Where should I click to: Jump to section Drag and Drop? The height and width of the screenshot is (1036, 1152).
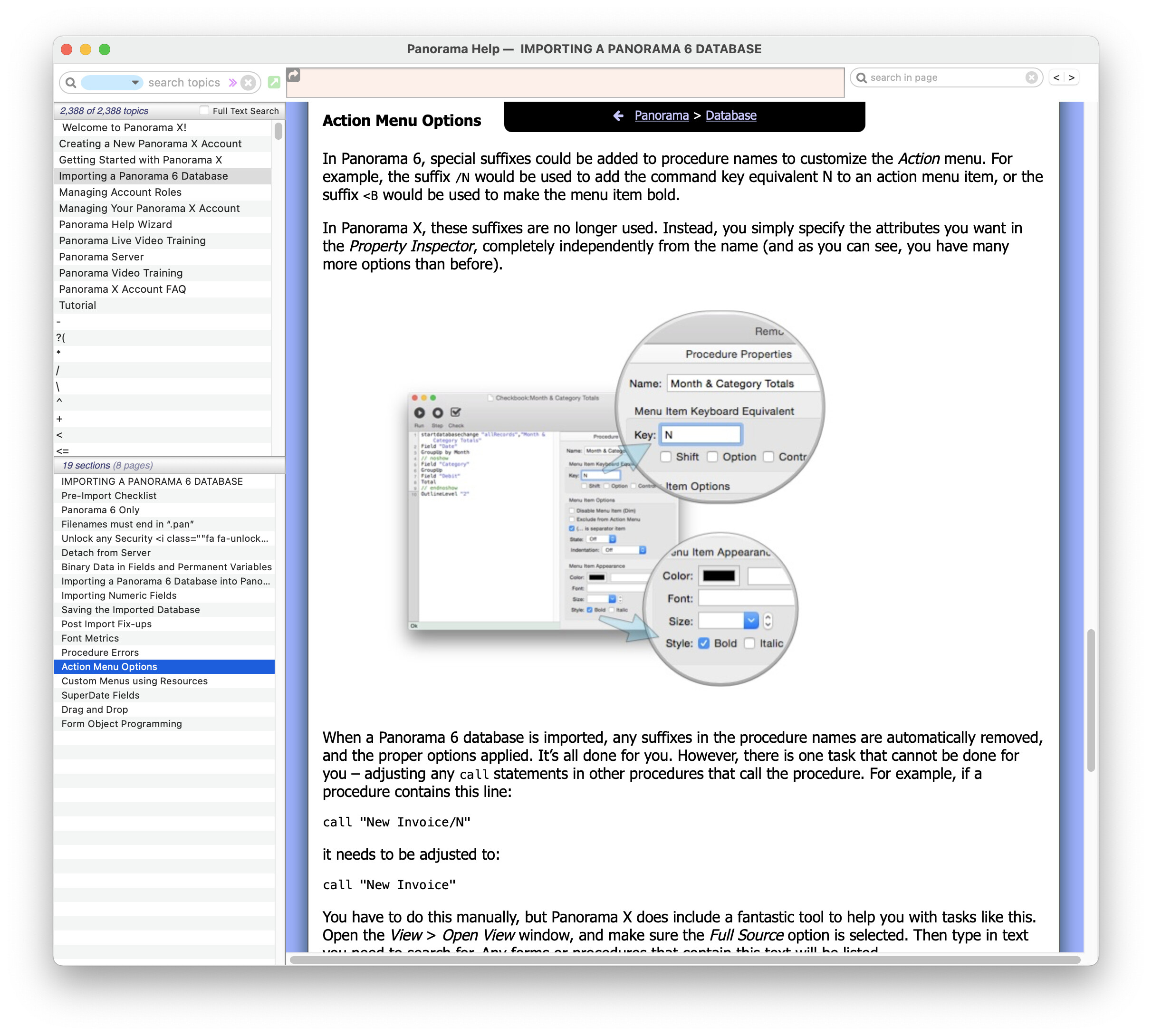pyautogui.click(x=164, y=709)
